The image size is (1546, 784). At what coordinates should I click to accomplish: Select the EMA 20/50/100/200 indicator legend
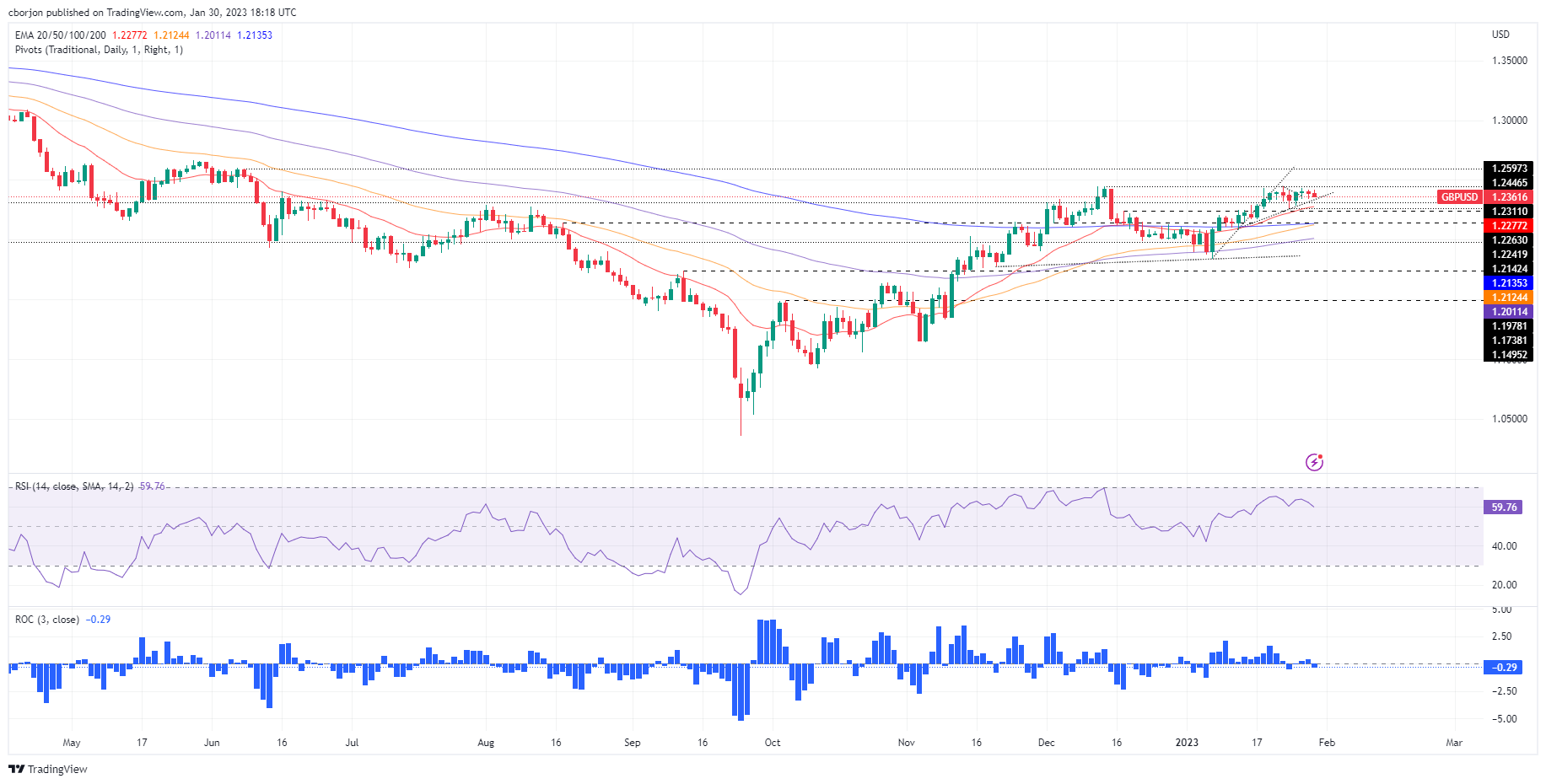click(x=61, y=35)
